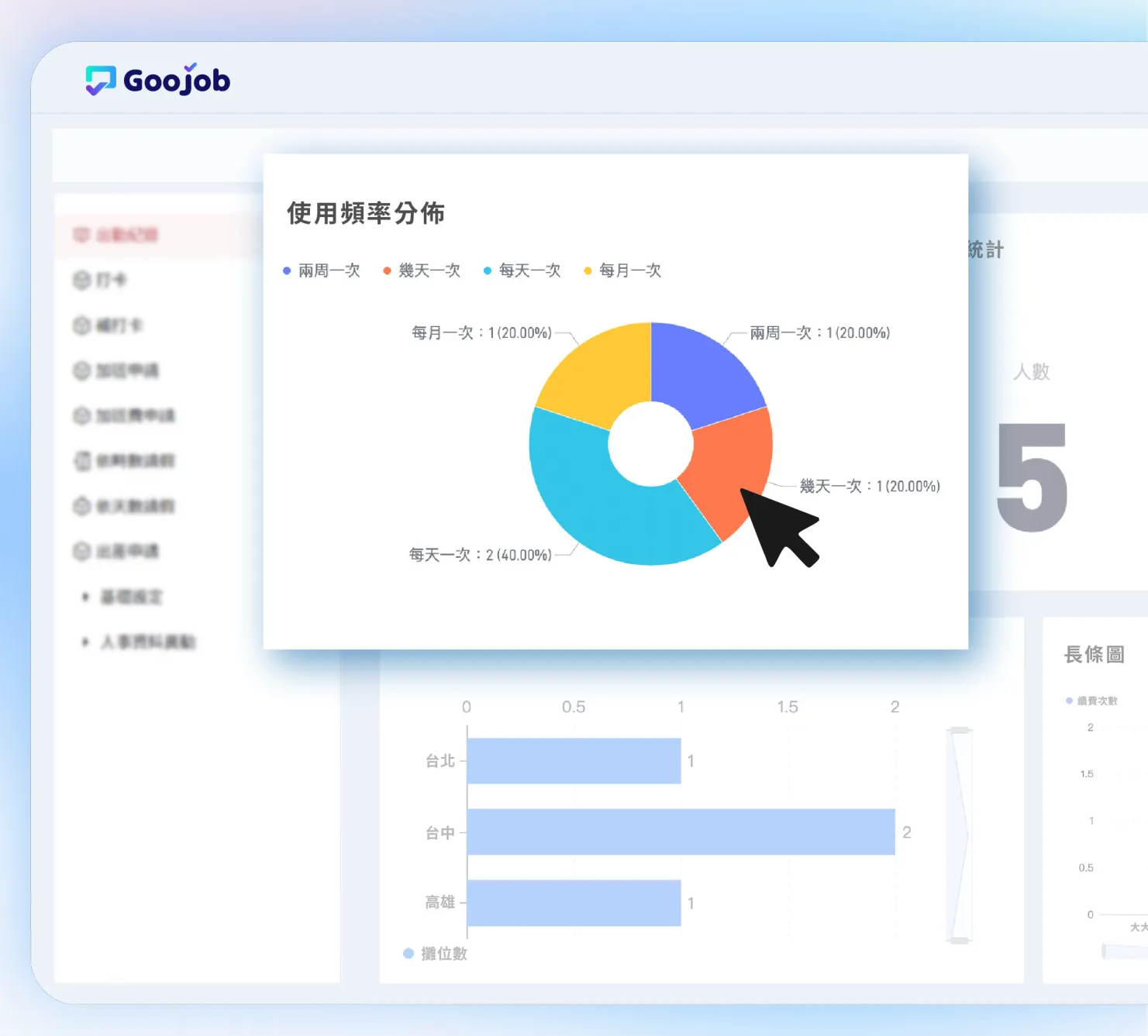Click the 高雄 axis label
Image resolution: width=1148 pixels, height=1036 pixels.
pos(440,902)
